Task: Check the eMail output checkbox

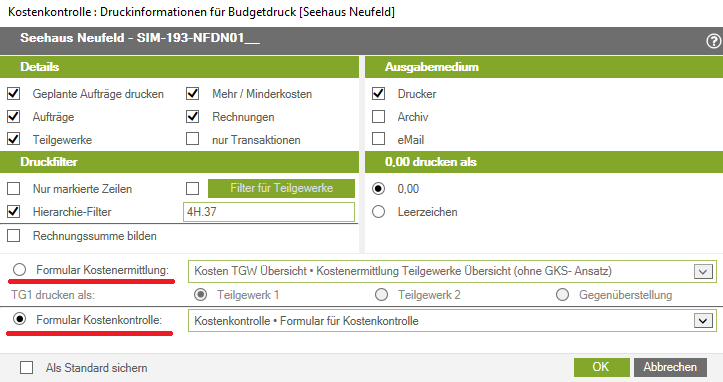Action: pos(379,139)
